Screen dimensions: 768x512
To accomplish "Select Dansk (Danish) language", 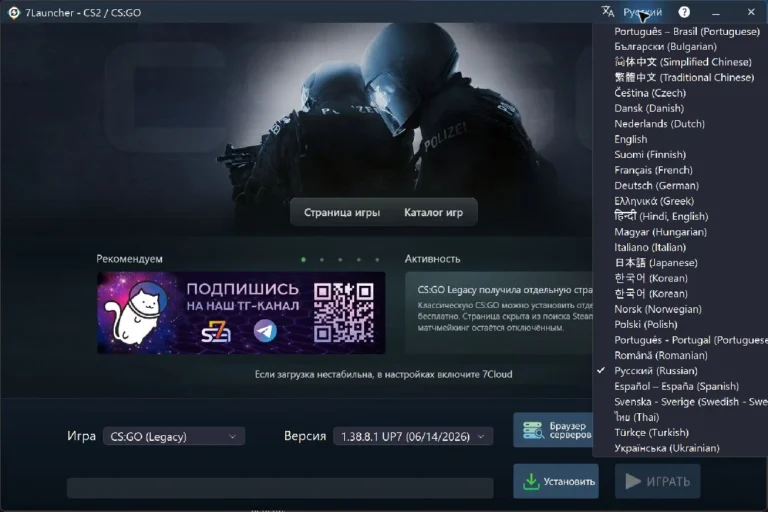I will tap(649, 108).
